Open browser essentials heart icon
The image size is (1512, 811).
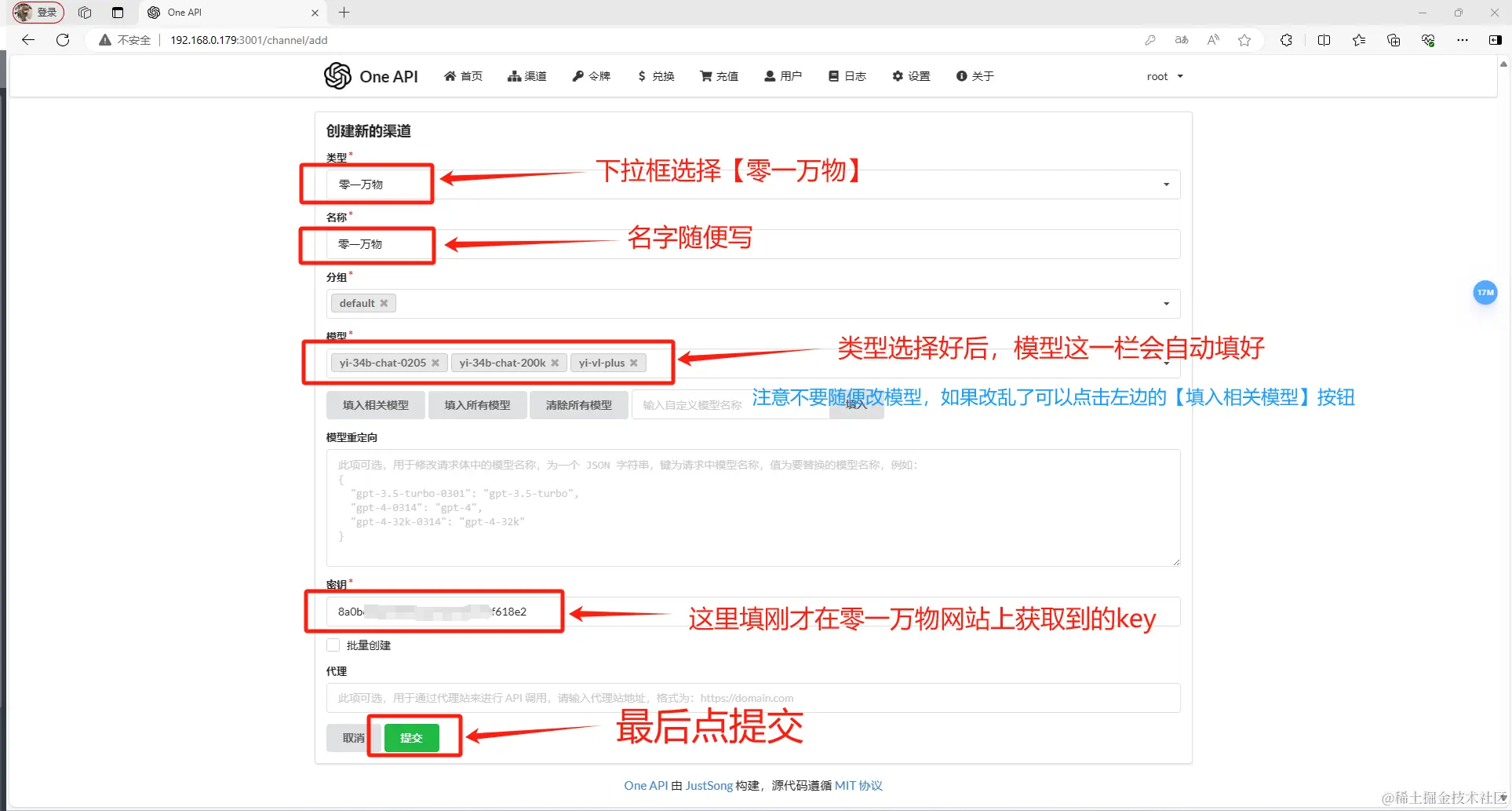pos(1428,40)
